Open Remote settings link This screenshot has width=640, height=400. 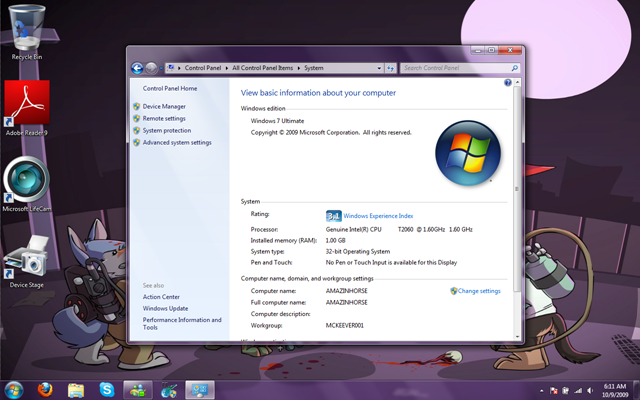(164, 118)
